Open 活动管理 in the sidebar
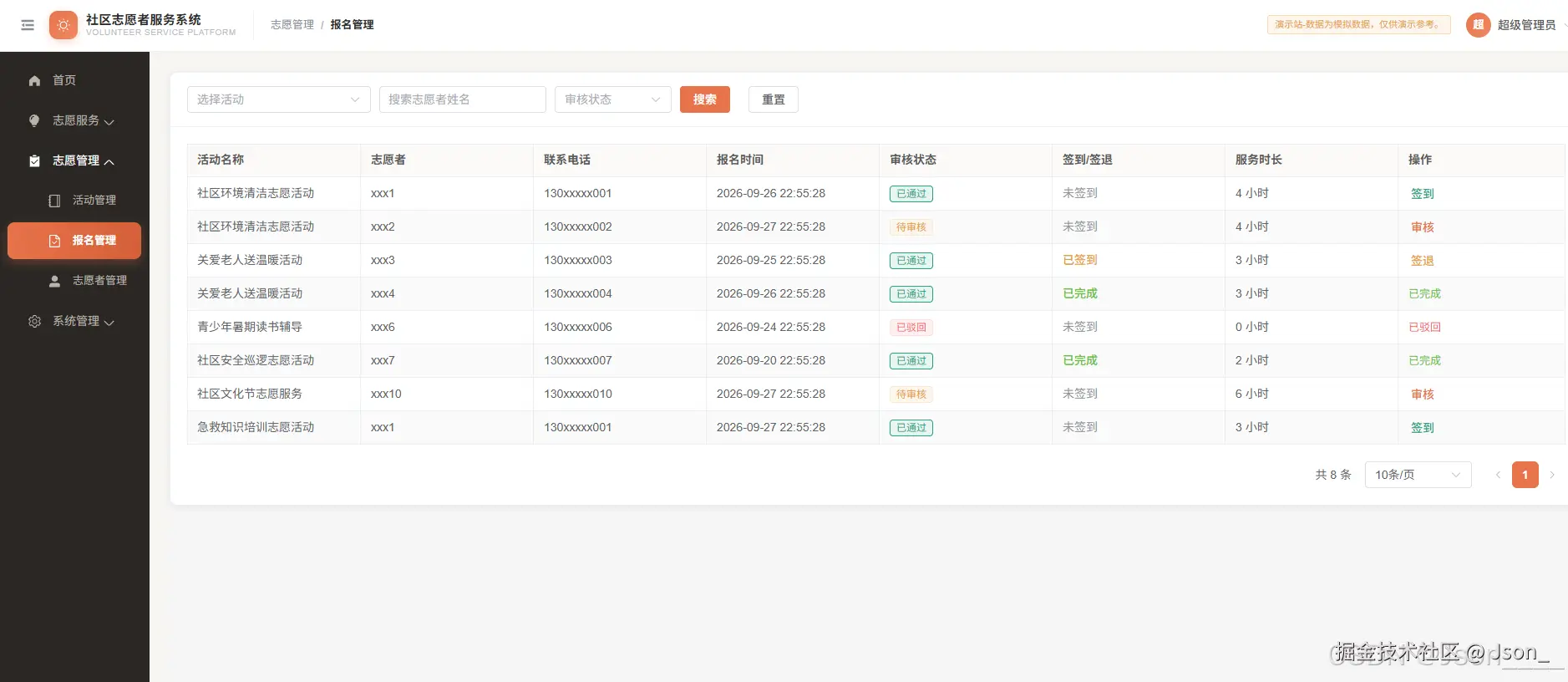 tap(74, 201)
